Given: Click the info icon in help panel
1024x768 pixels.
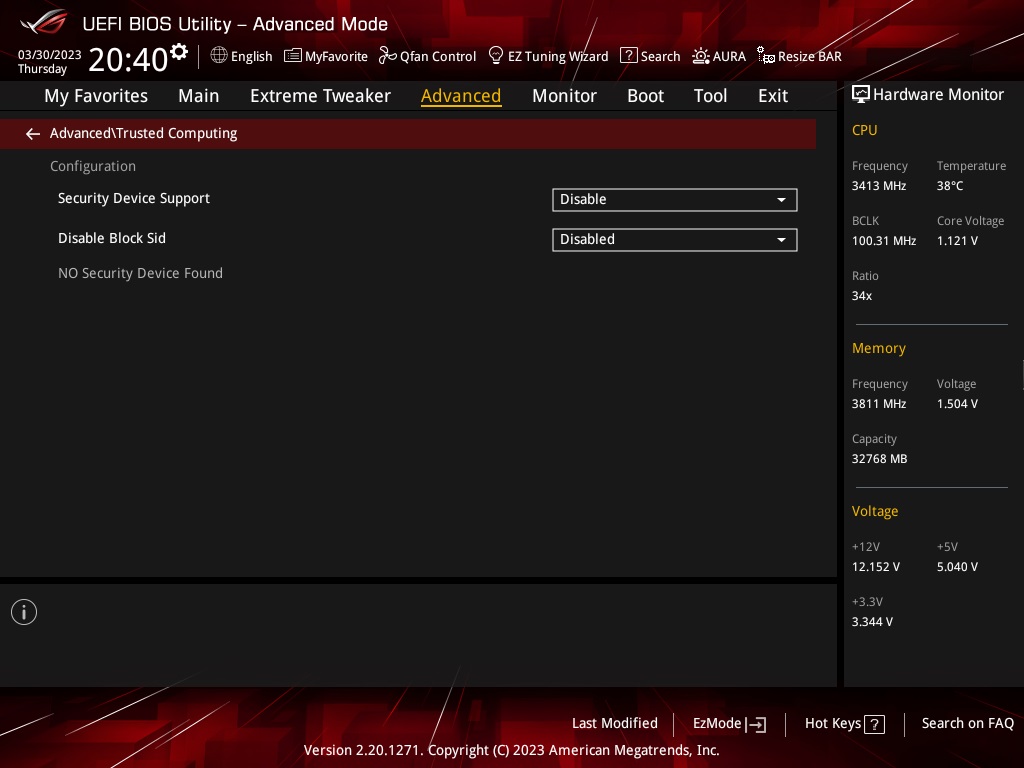Looking at the screenshot, I should pos(24,612).
